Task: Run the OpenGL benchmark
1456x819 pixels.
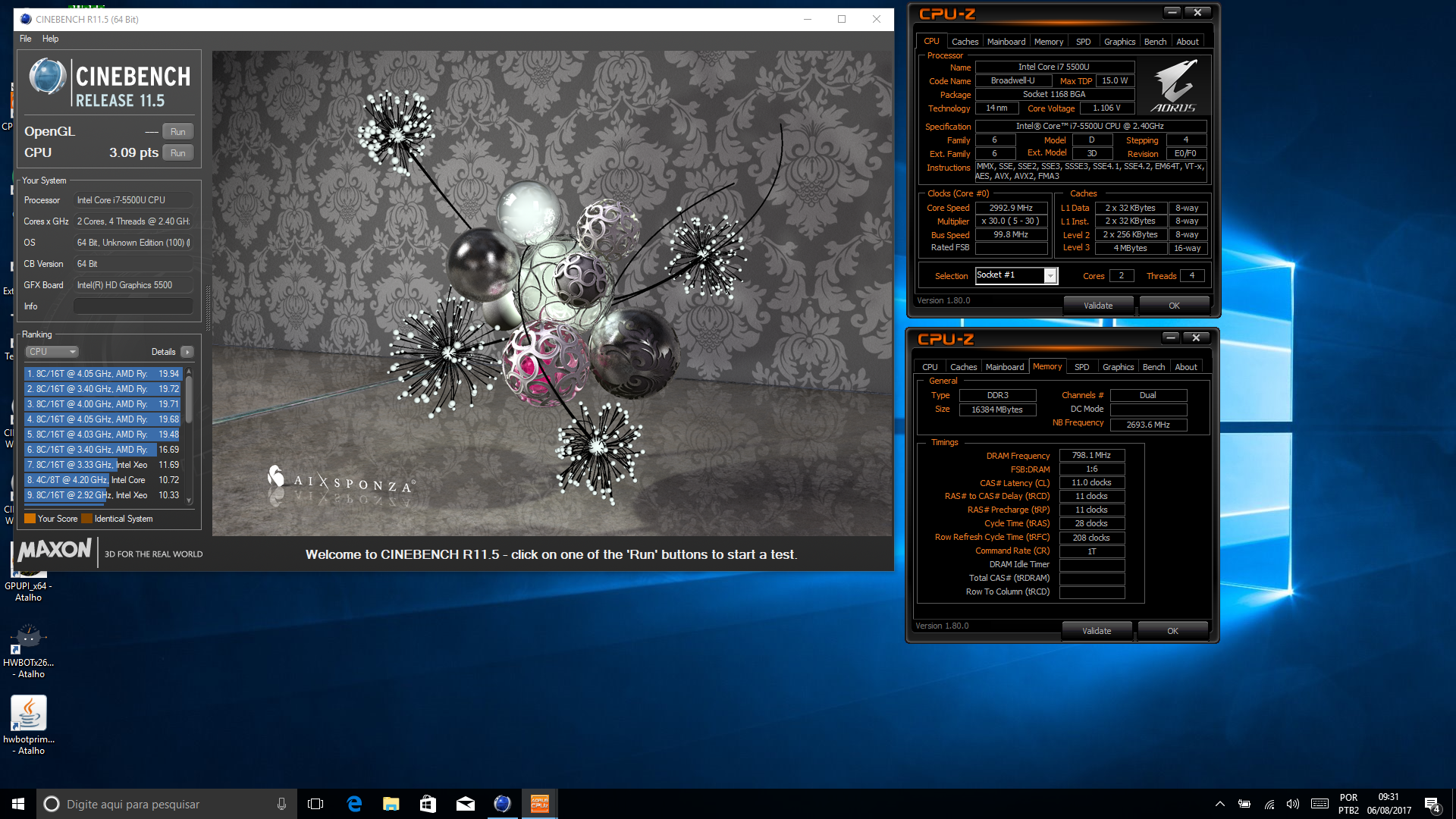Action: click(x=177, y=132)
